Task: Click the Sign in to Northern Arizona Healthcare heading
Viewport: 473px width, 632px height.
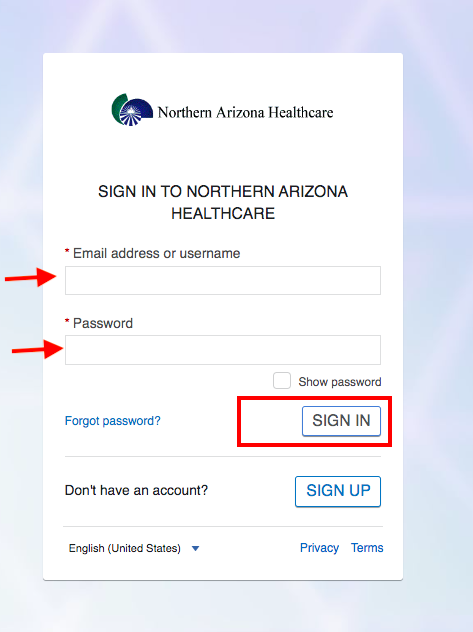Action: click(x=223, y=202)
